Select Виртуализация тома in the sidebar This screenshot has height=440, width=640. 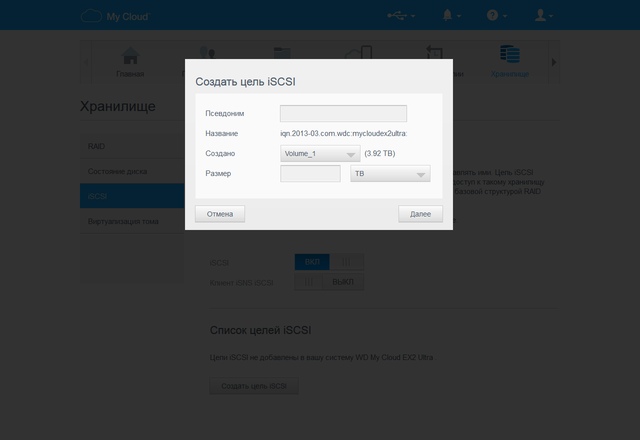132,221
